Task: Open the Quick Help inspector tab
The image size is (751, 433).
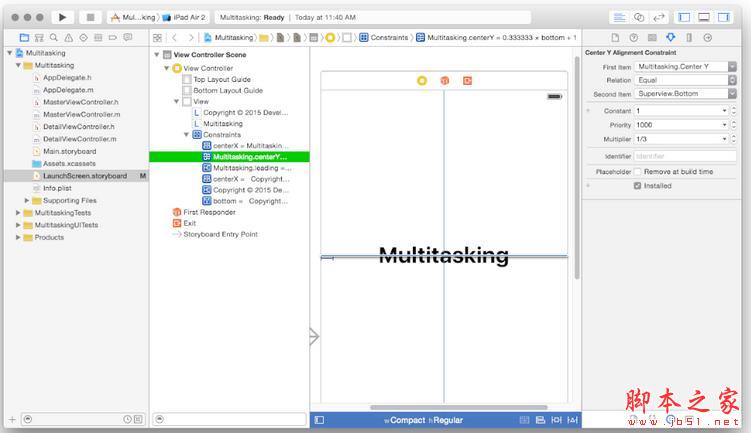Action: pos(634,37)
